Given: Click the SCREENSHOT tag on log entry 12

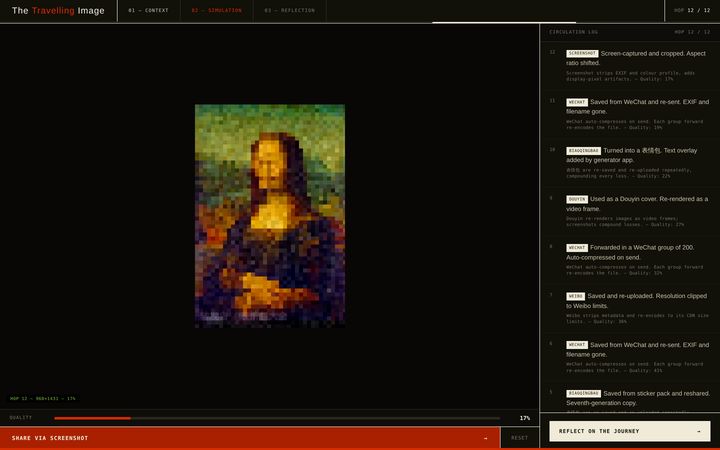Looking at the screenshot, I should click(582, 53).
